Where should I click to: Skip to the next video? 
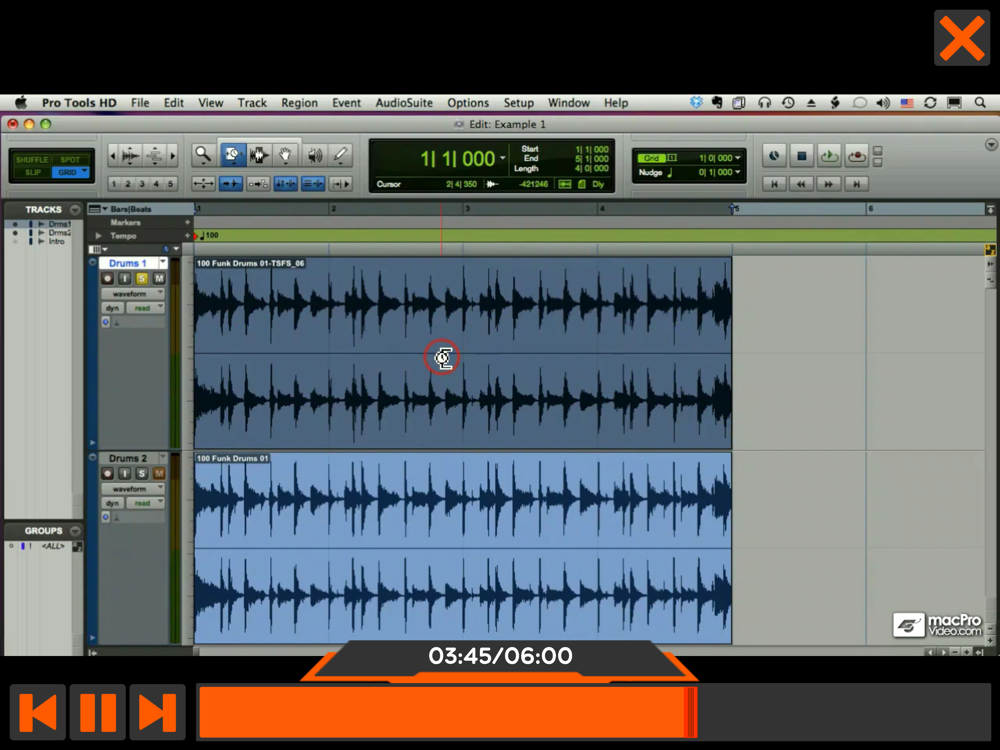pos(158,712)
